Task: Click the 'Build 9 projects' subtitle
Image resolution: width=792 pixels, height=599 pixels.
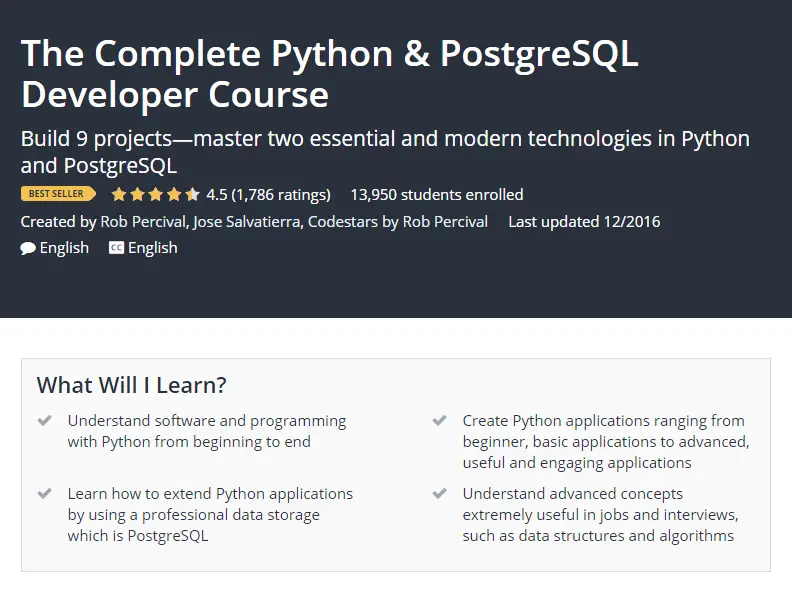Action: point(385,152)
